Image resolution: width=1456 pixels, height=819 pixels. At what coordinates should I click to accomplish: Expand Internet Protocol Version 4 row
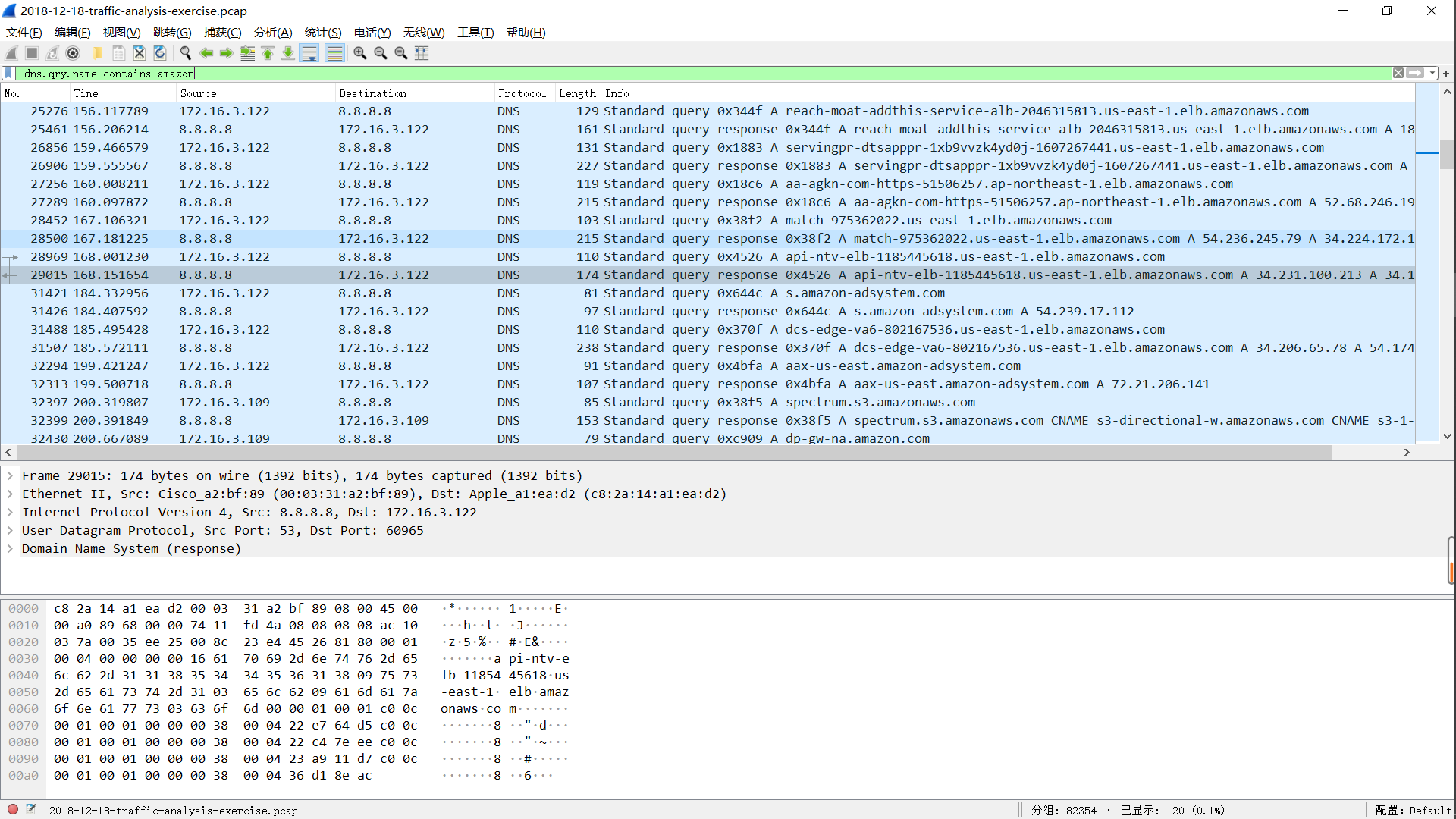click(x=11, y=513)
